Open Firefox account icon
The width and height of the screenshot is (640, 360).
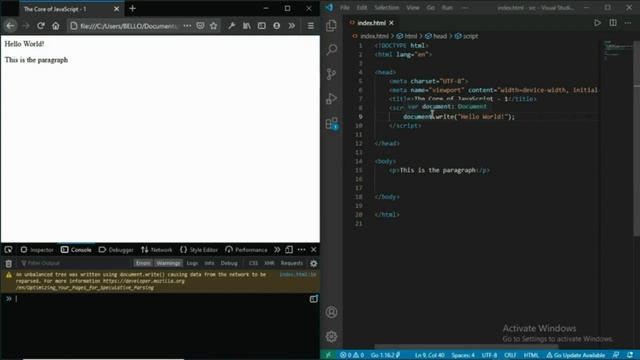pyautogui.click(x=277, y=26)
